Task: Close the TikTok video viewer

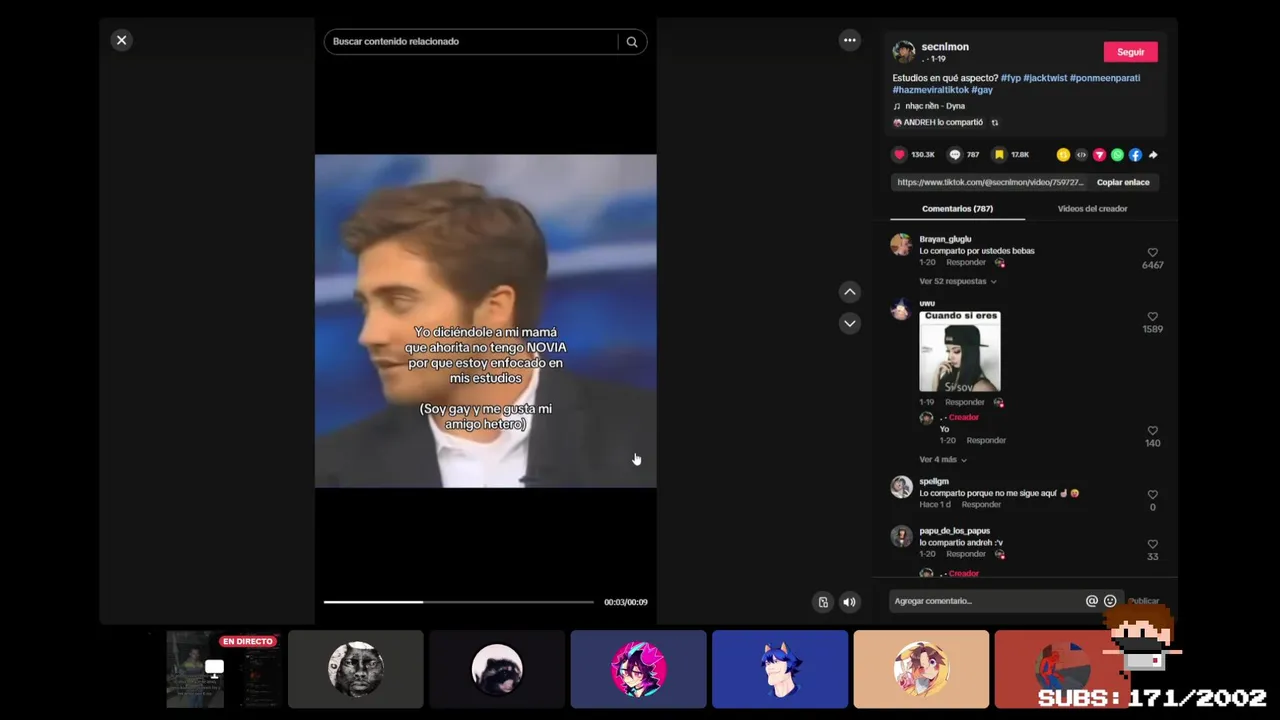Action: tap(121, 40)
